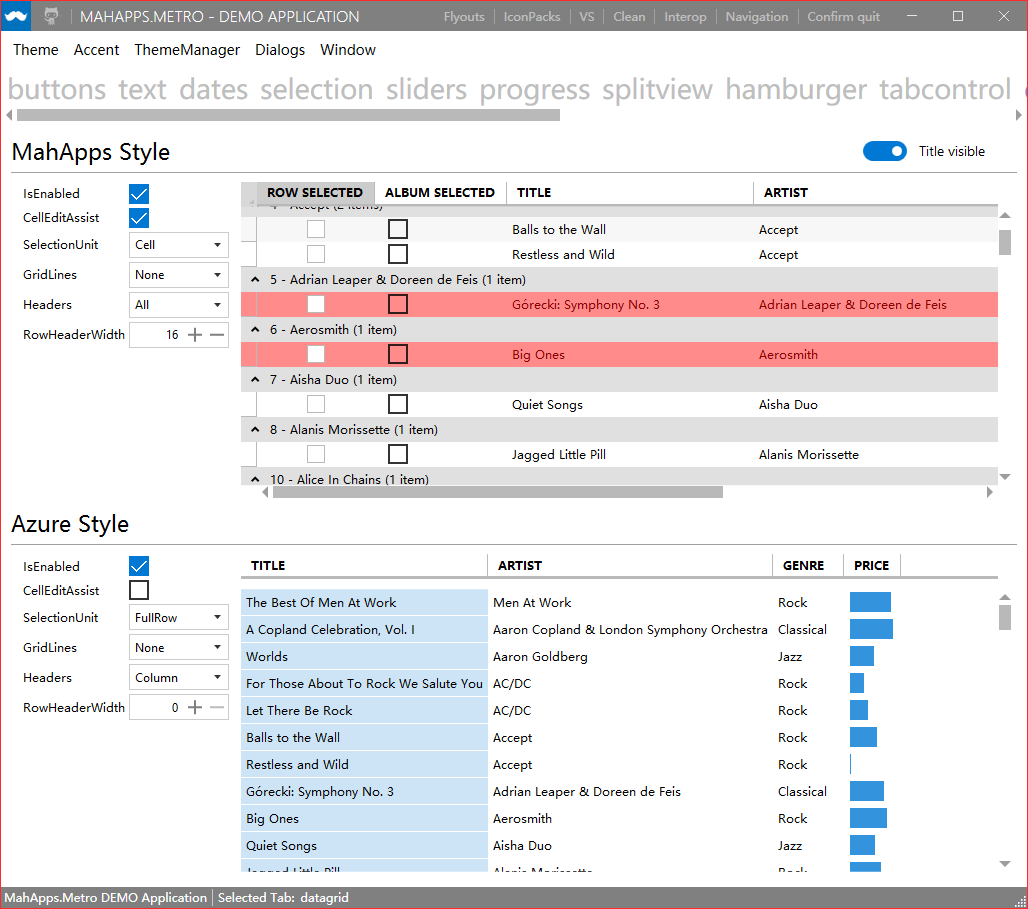Switch to the hamburger tab
The image size is (1028, 909).
tap(795, 89)
